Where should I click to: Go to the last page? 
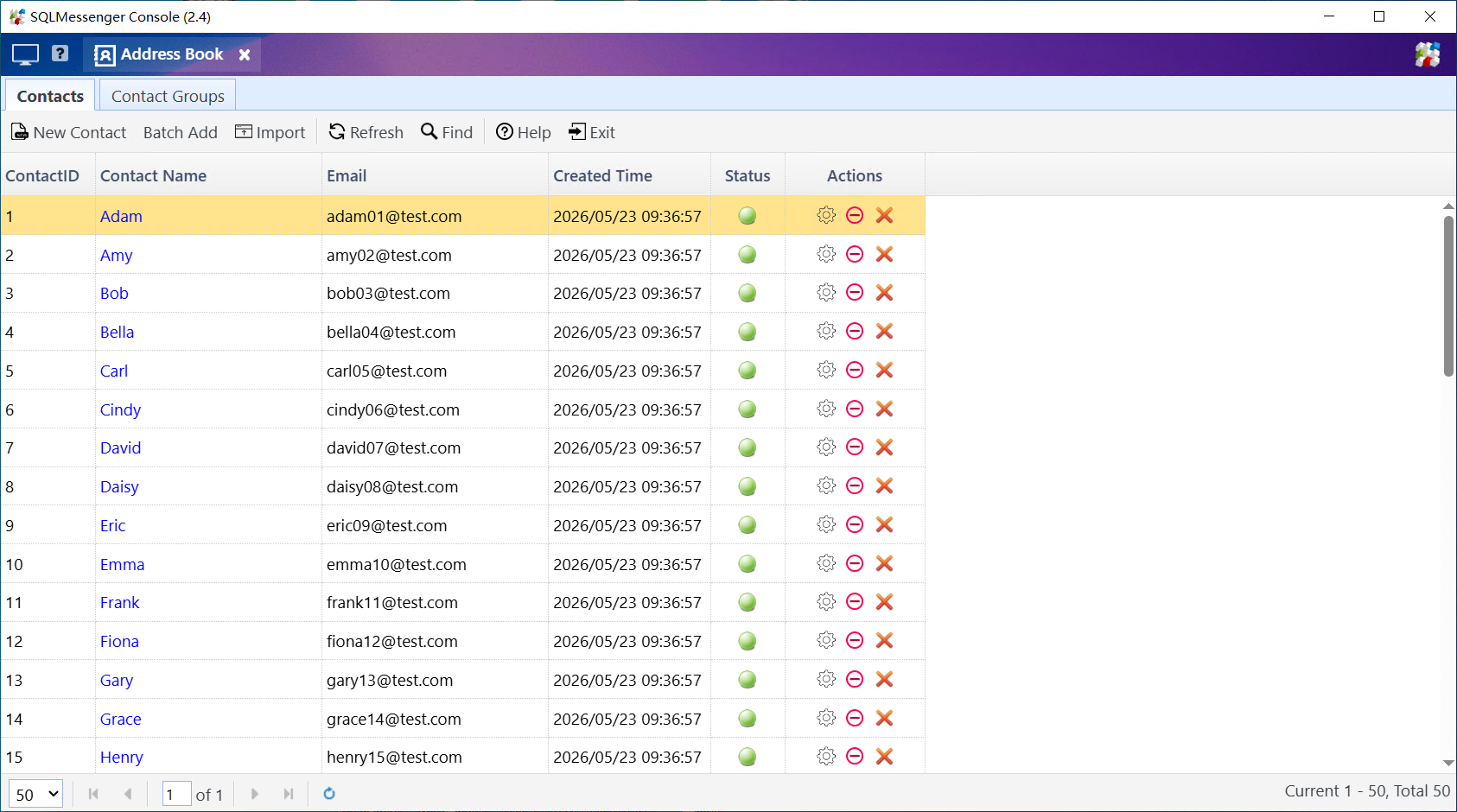click(289, 794)
